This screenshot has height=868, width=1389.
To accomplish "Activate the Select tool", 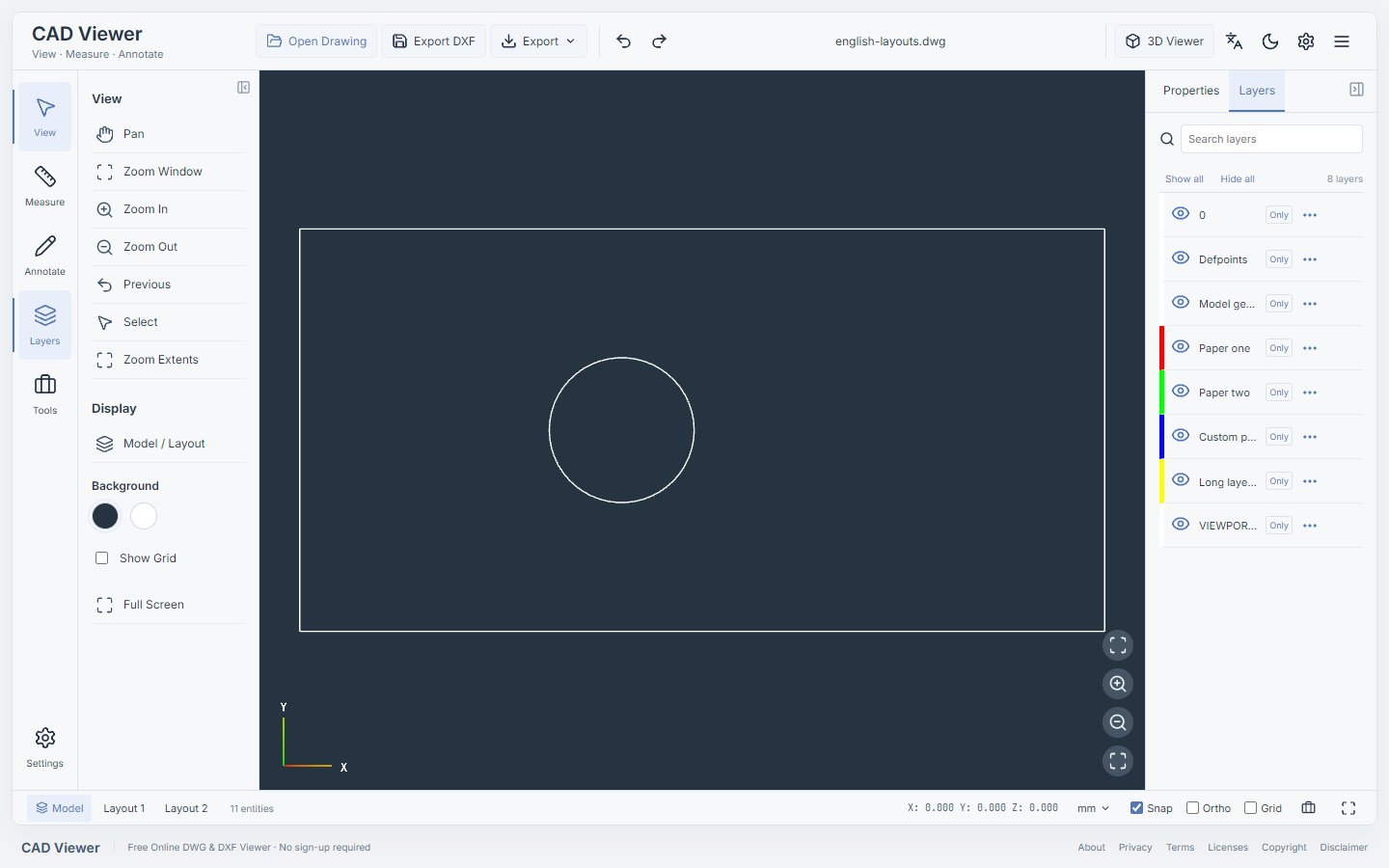I will point(168,322).
